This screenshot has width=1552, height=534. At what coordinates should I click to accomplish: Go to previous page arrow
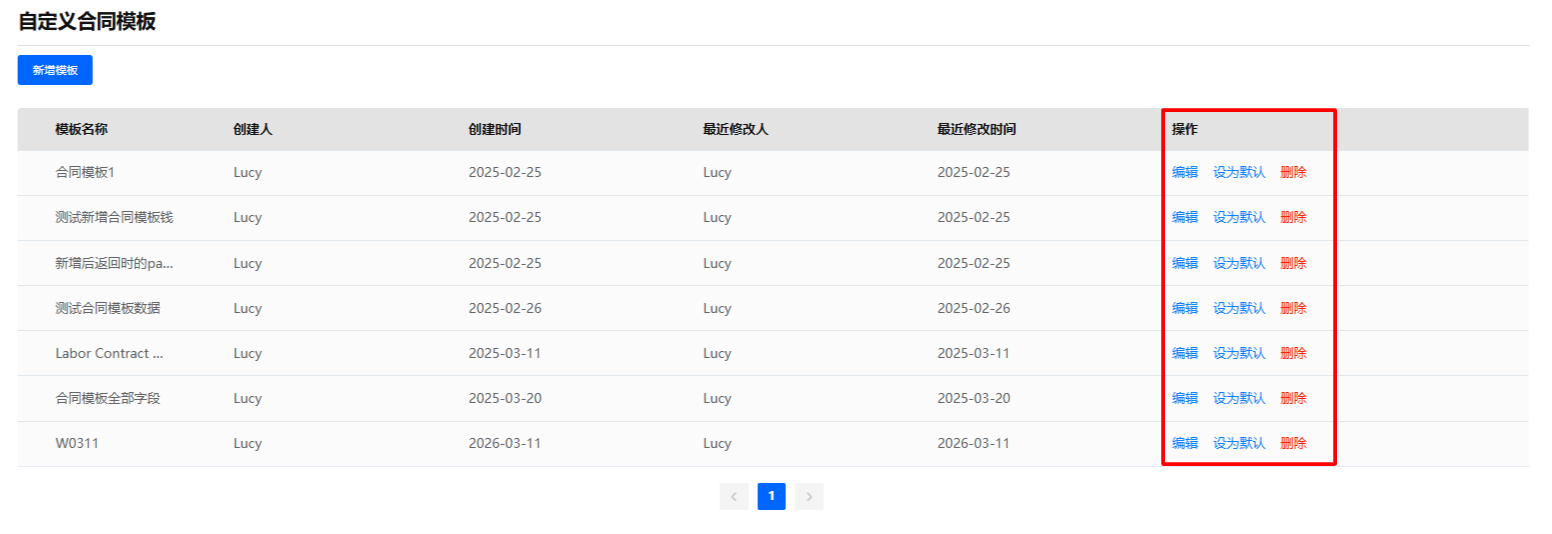734,496
